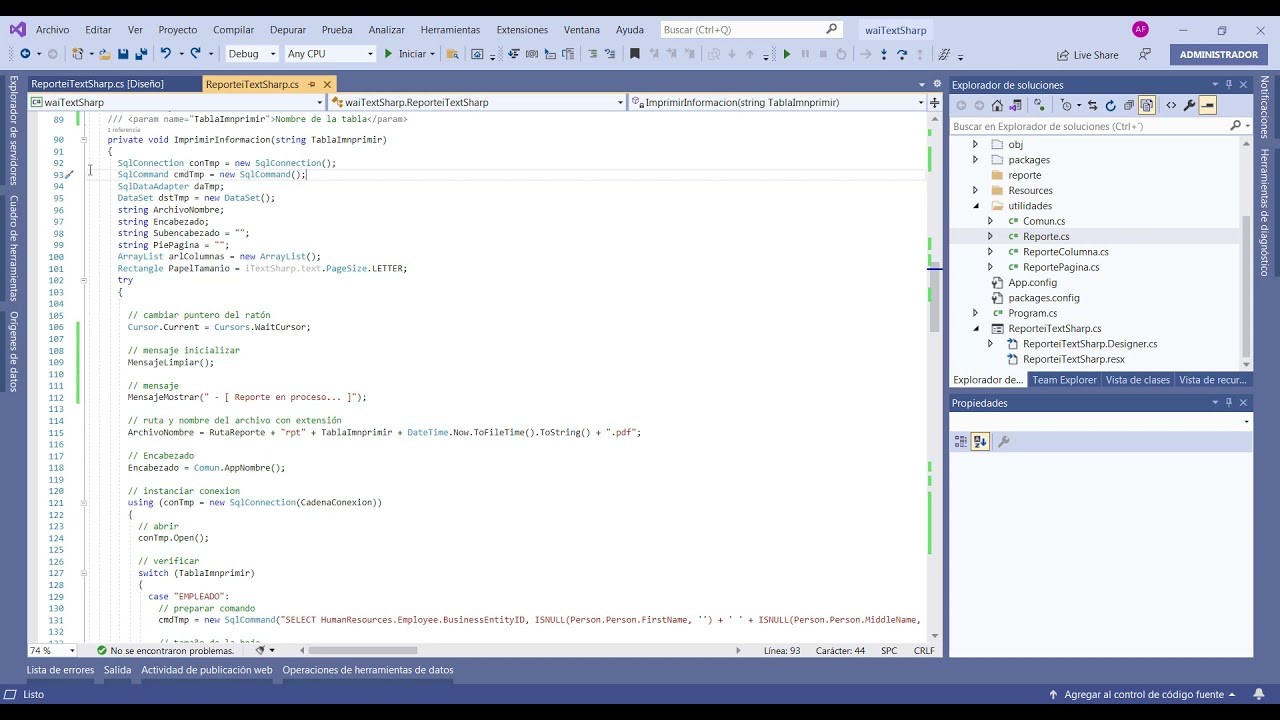1280x720 pixels.
Task: Click the Redo arrow icon
Action: click(x=195, y=54)
